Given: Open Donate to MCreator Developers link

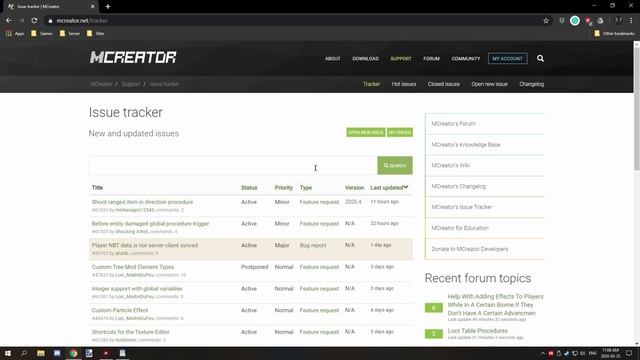Looking at the screenshot, I should pos(470,249).
